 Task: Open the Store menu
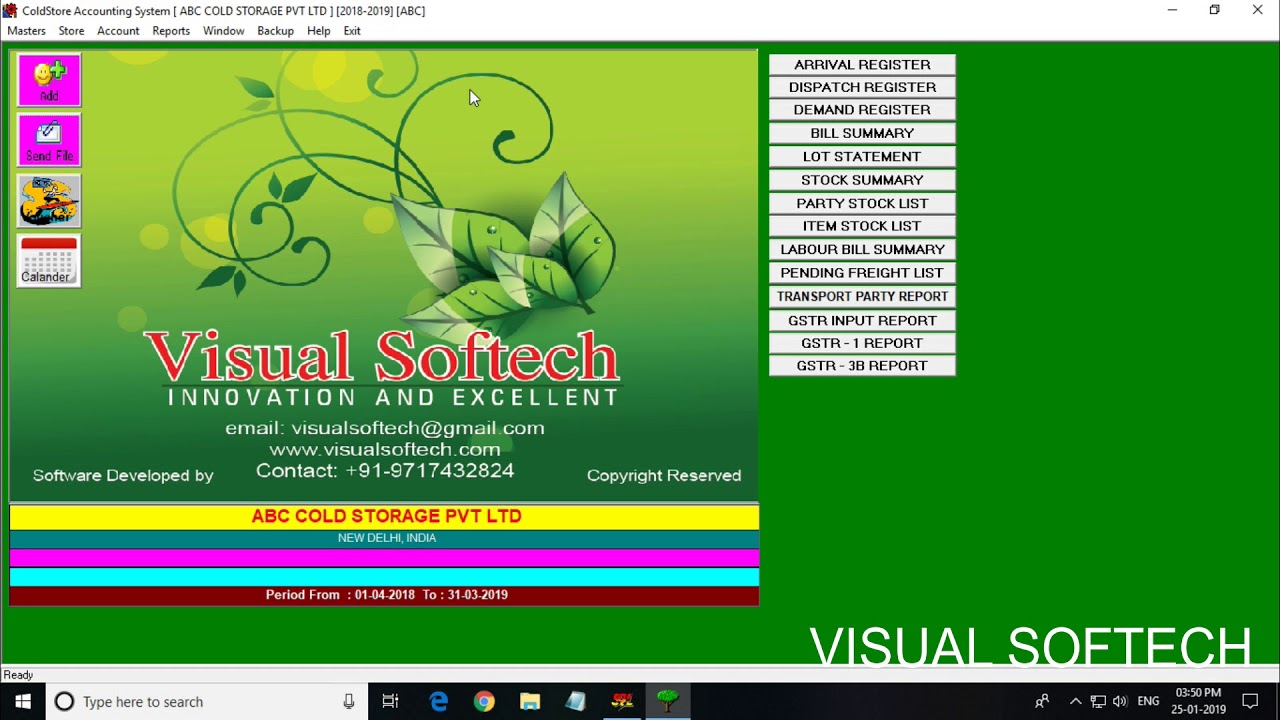(71, 31)
